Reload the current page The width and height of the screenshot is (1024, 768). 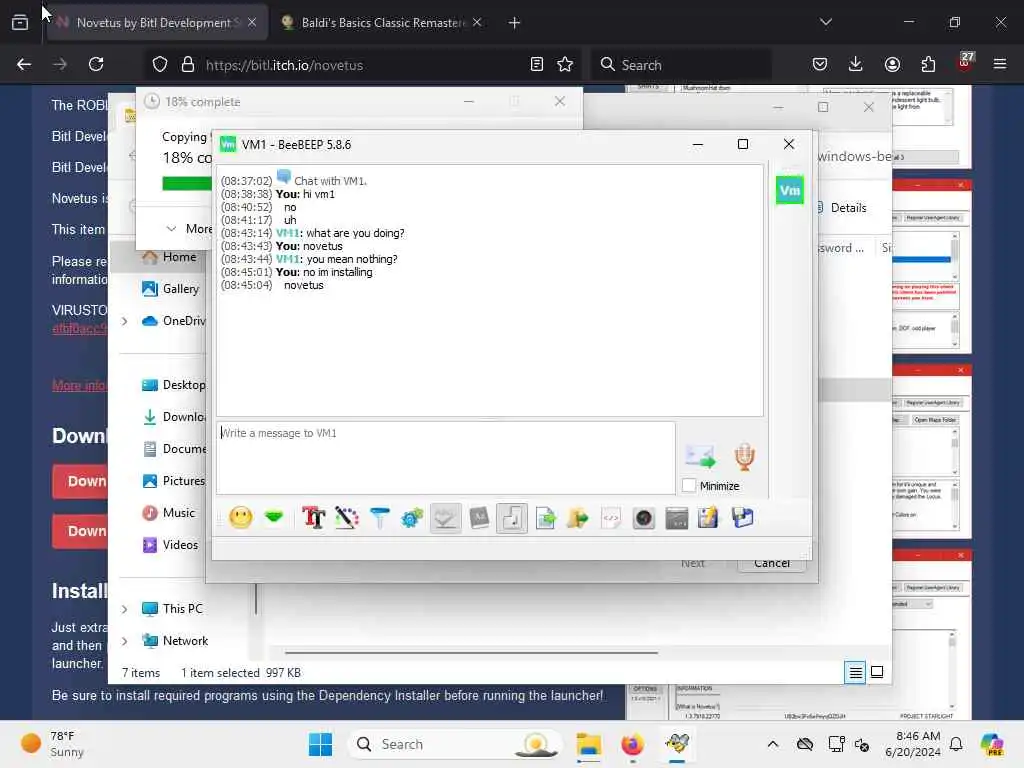point(96,64)
